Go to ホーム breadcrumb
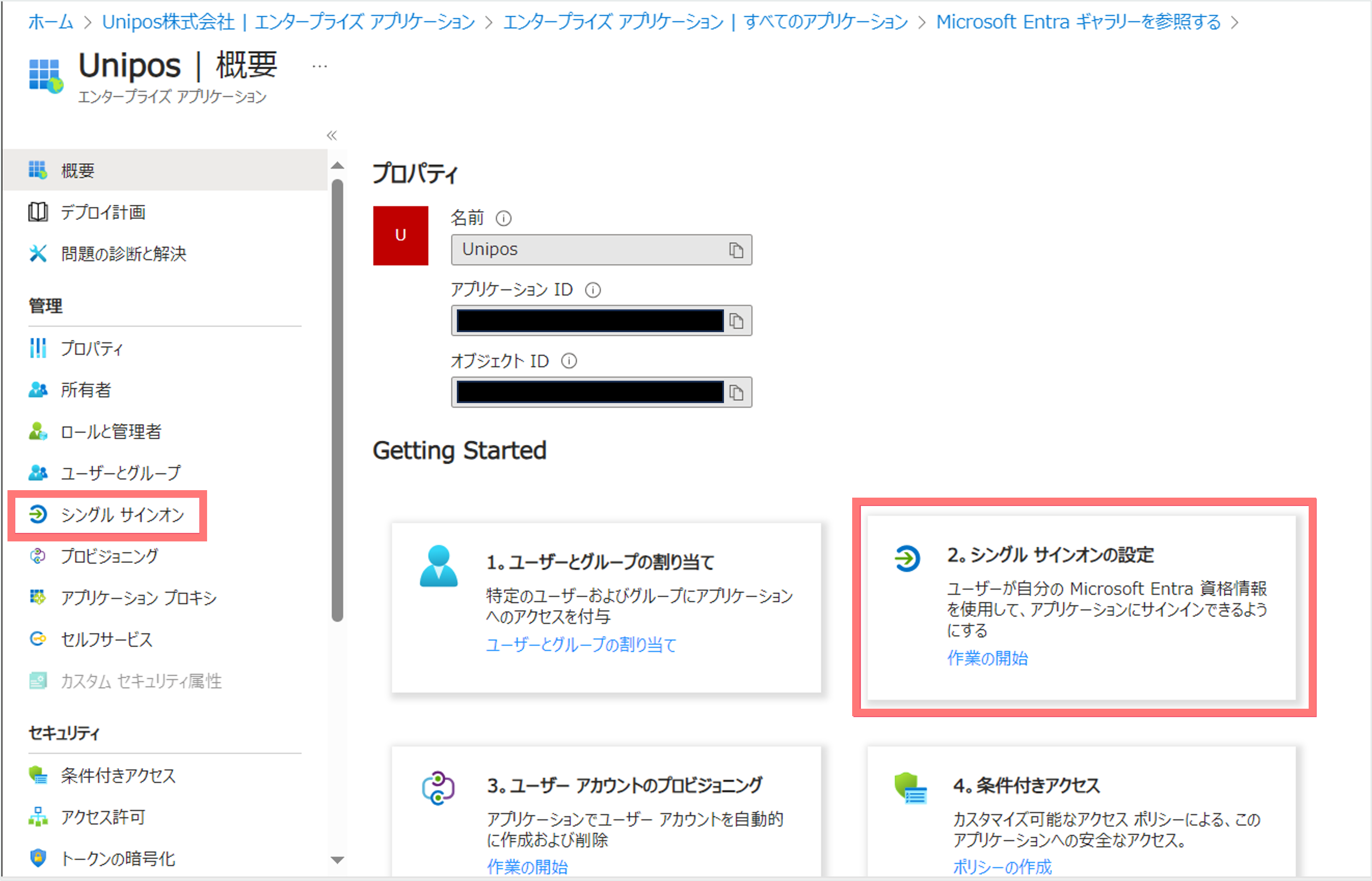The width and height of the screenshot is (1372, 881). [50, 22]
